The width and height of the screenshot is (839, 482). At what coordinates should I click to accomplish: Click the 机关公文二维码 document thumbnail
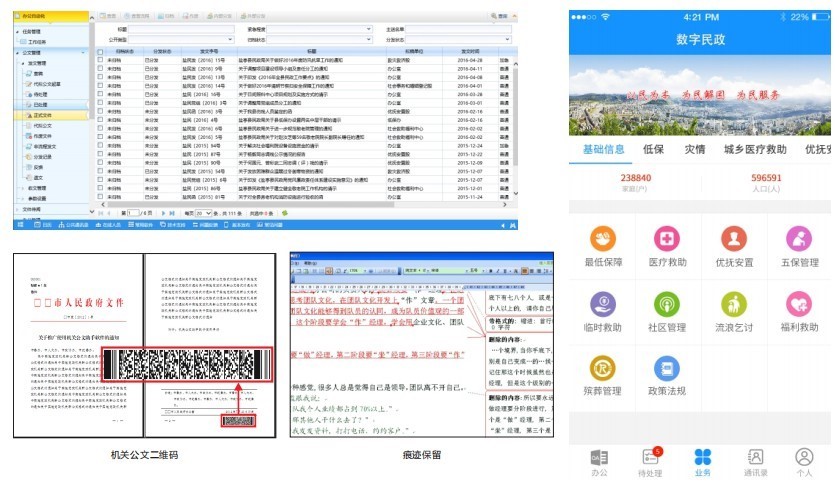click(144, 346)
